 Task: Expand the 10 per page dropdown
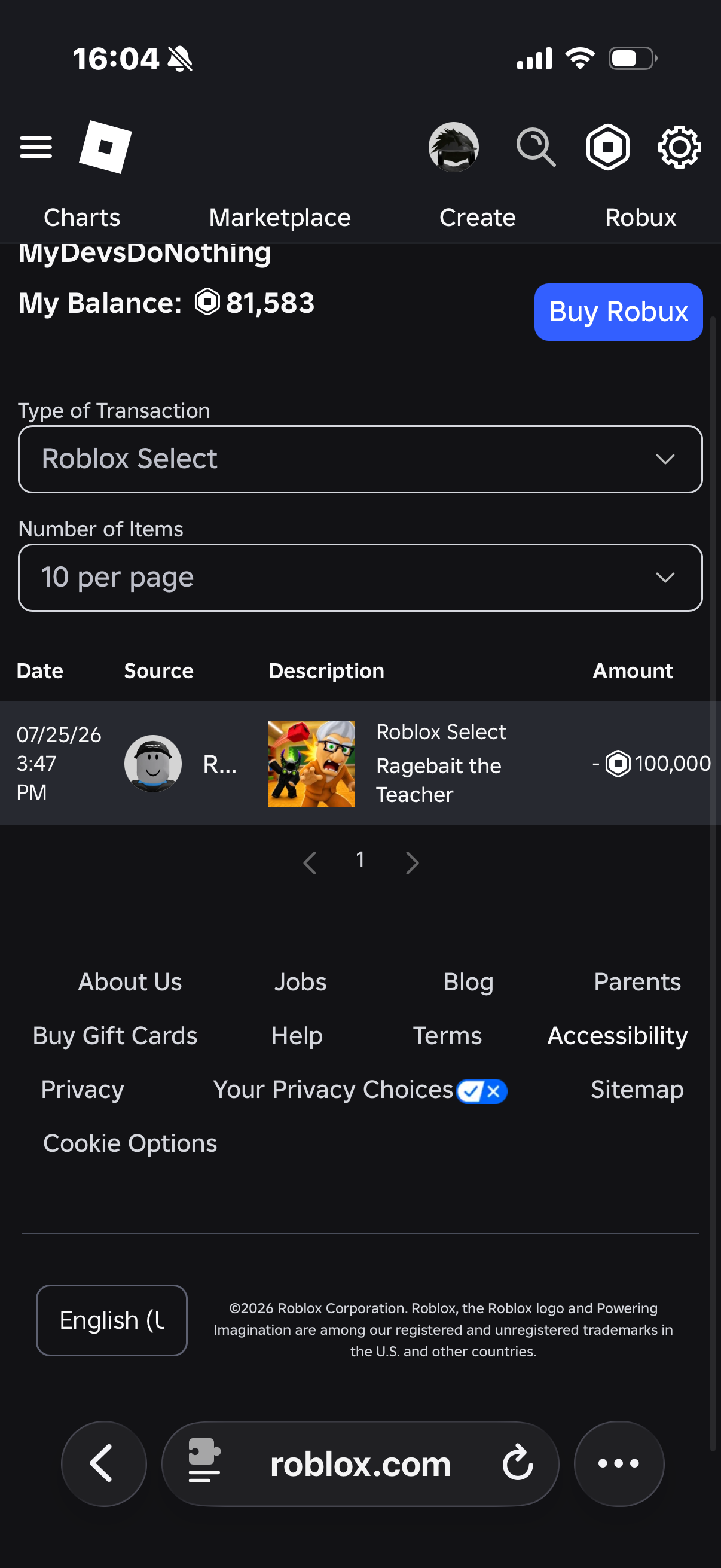click(360, 577)
